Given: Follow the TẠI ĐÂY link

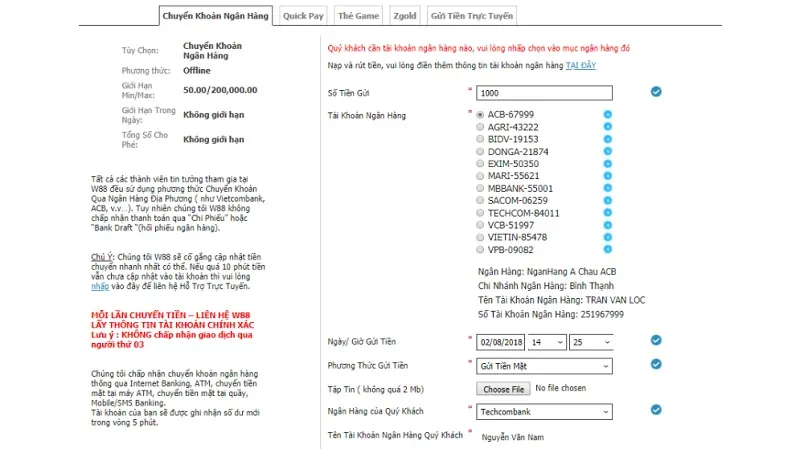Looking at the screenshot, I should point(581,64).
